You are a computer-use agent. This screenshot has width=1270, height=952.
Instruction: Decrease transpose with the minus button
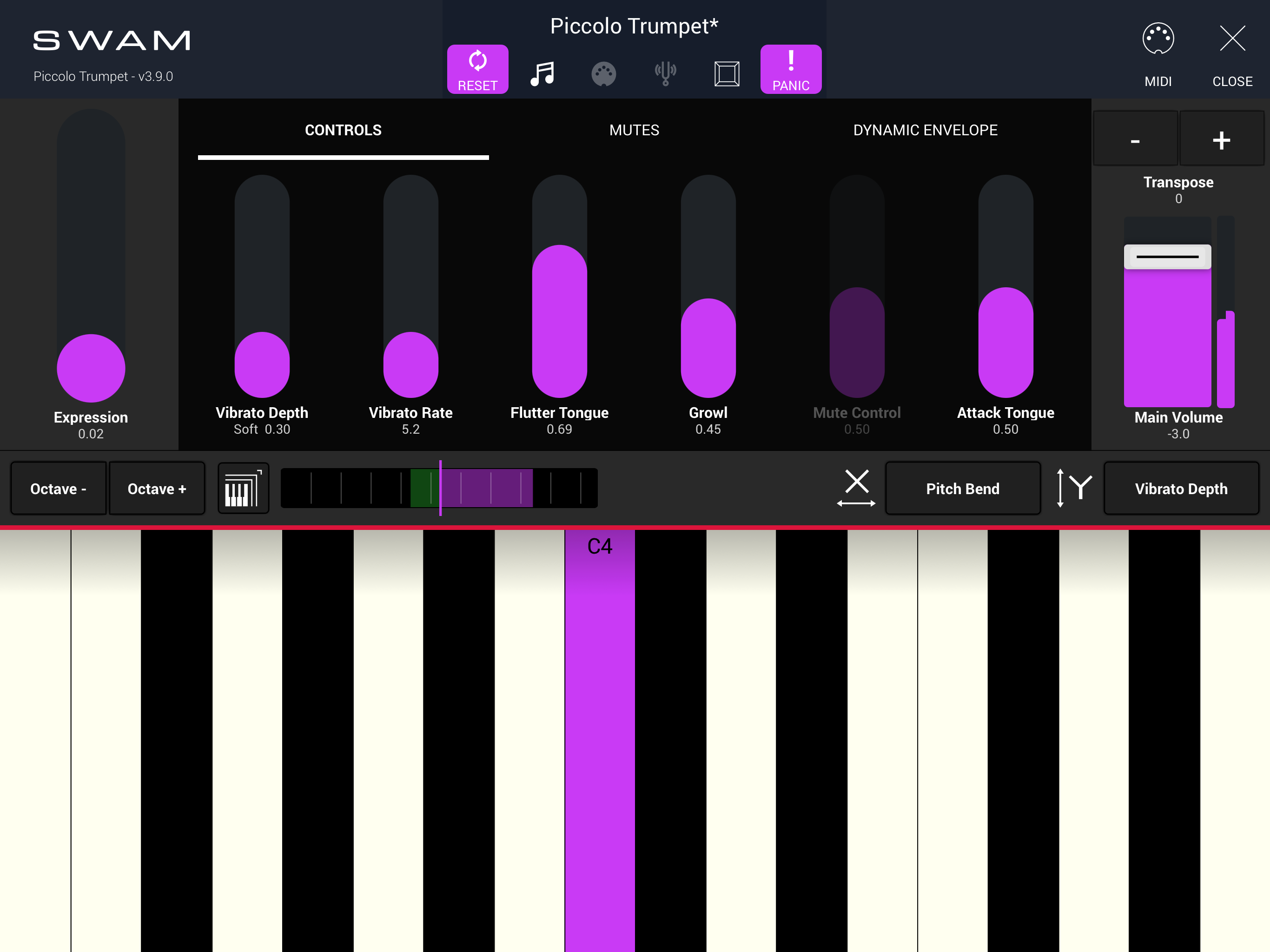(x=1136, y=139)
